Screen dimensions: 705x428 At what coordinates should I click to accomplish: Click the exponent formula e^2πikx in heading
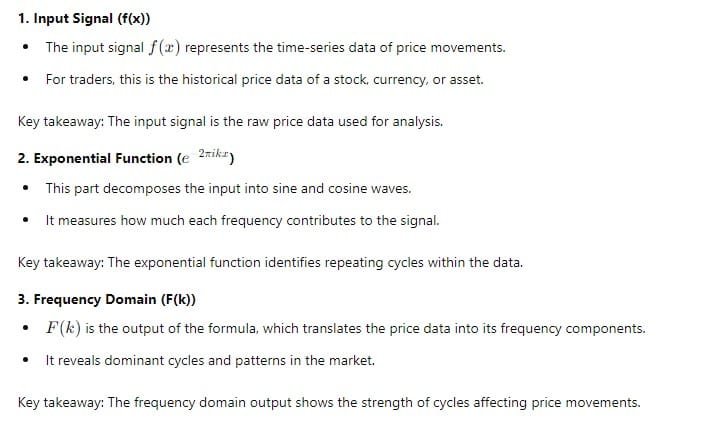click(212, 156)
